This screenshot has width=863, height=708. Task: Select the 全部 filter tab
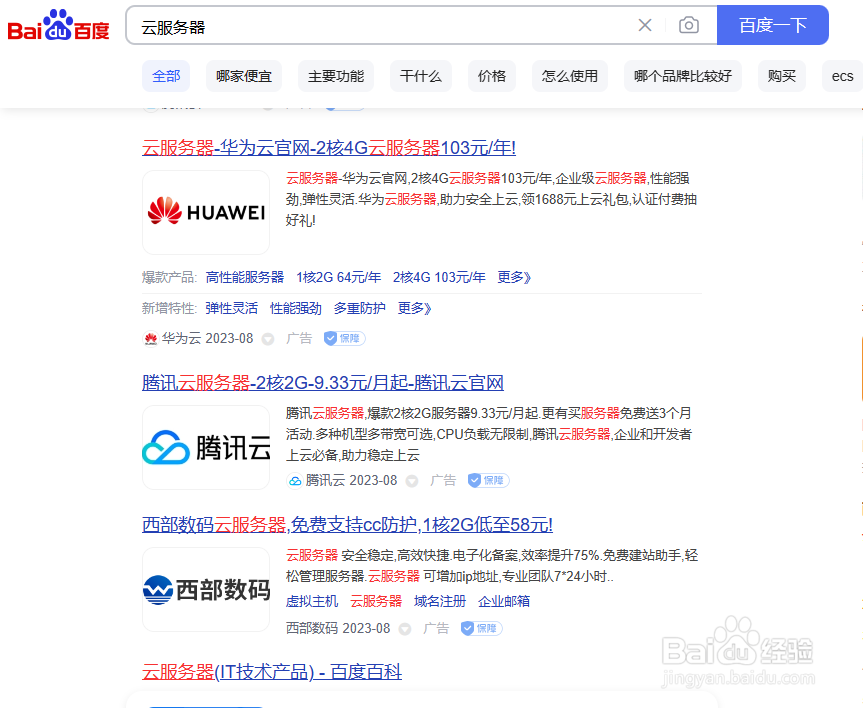coord(166,76)
